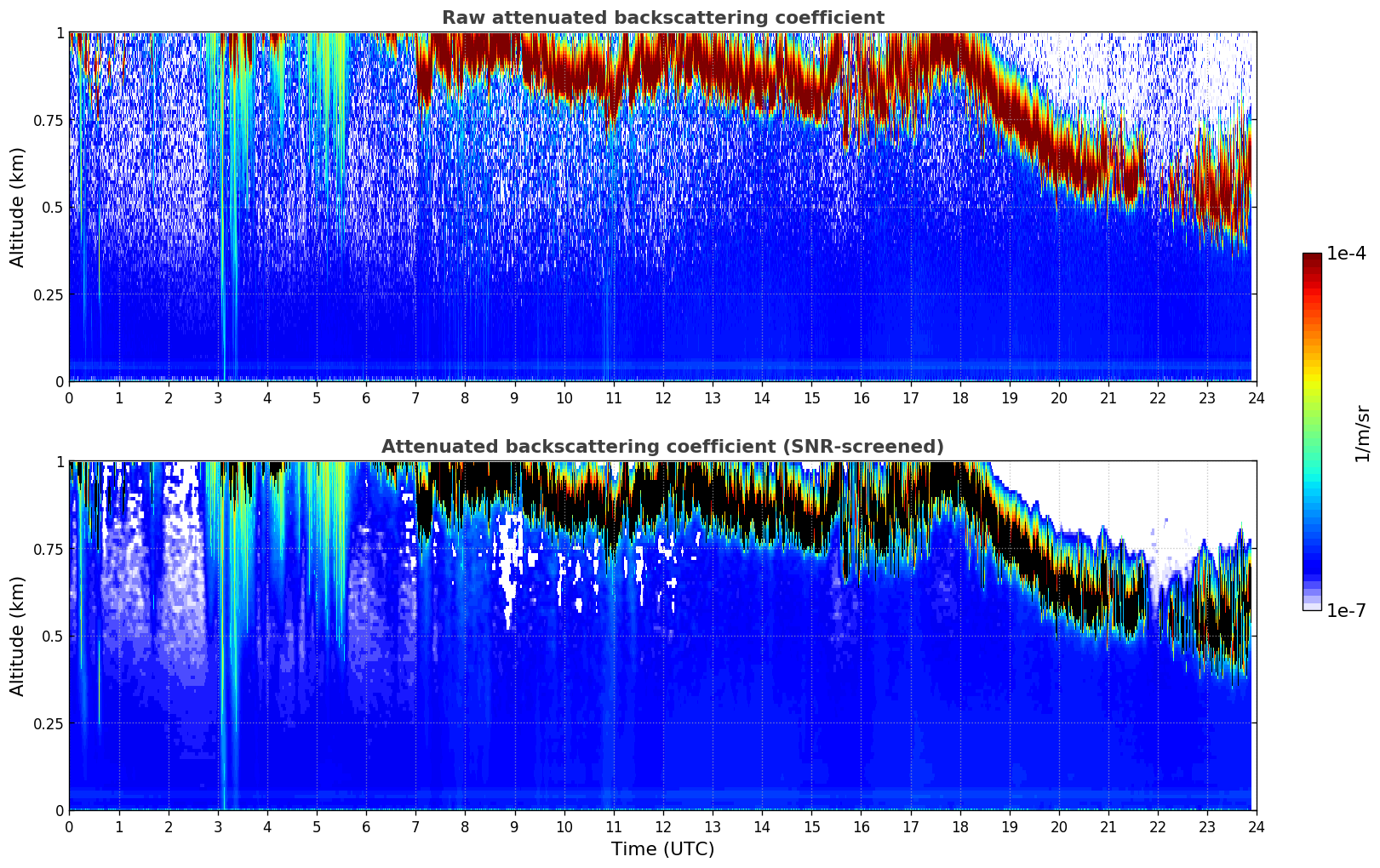This screenshot has width=1380, height=868.
Task: Click the 'Time (UTC)' x-axis label
Action: pyautogui.click(x=662, y=849)
